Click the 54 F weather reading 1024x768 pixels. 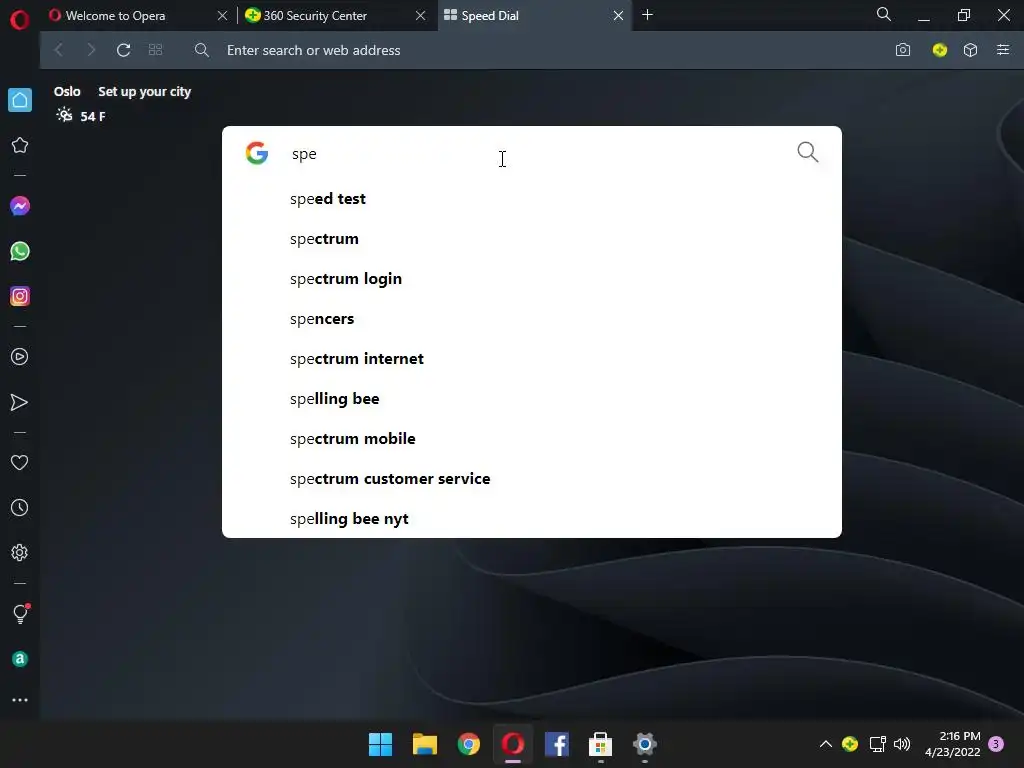tap(93, 116)
